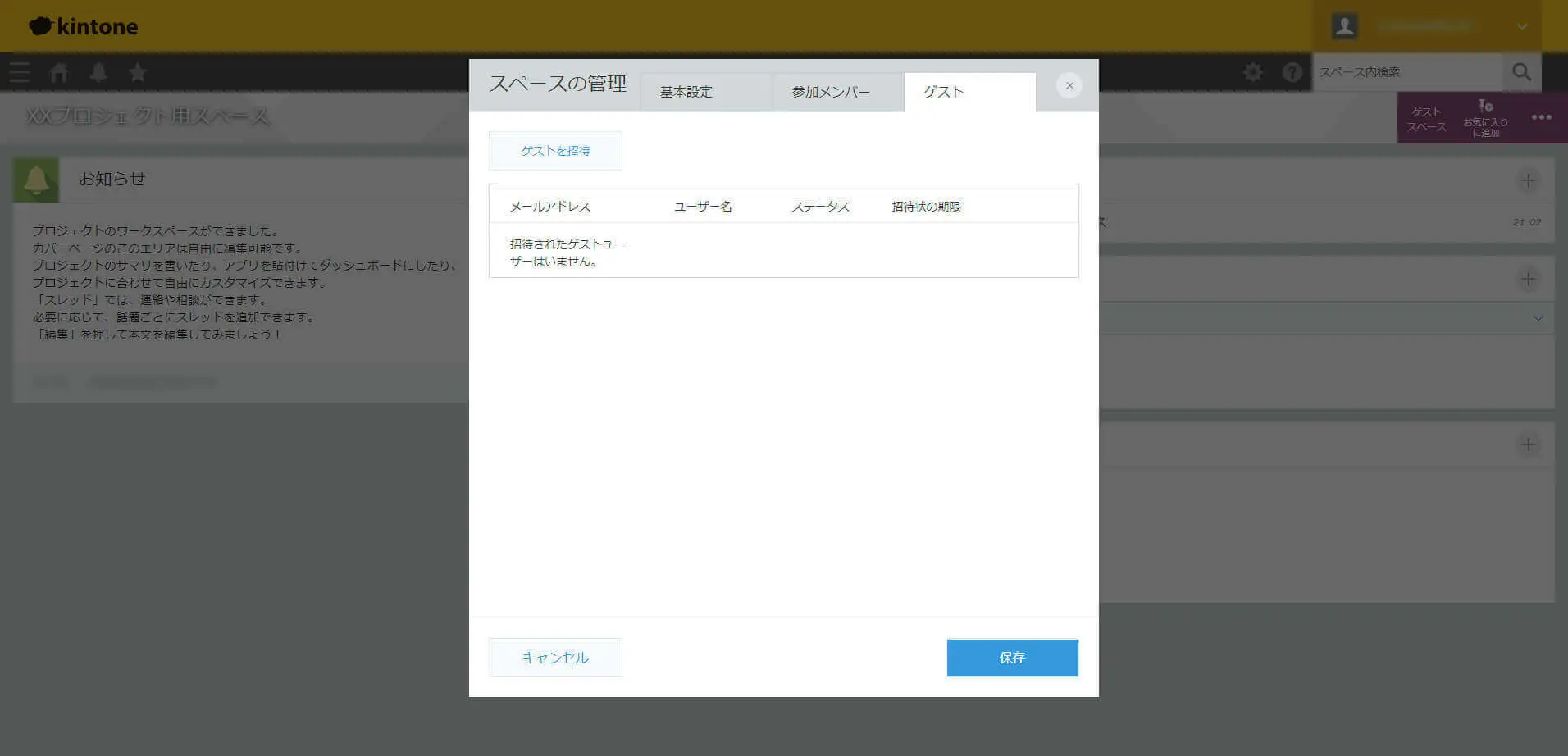The image size is (1568, 756).
Task: Click the plus icon in the middle right panel
Action: [x=1528, y=280]
